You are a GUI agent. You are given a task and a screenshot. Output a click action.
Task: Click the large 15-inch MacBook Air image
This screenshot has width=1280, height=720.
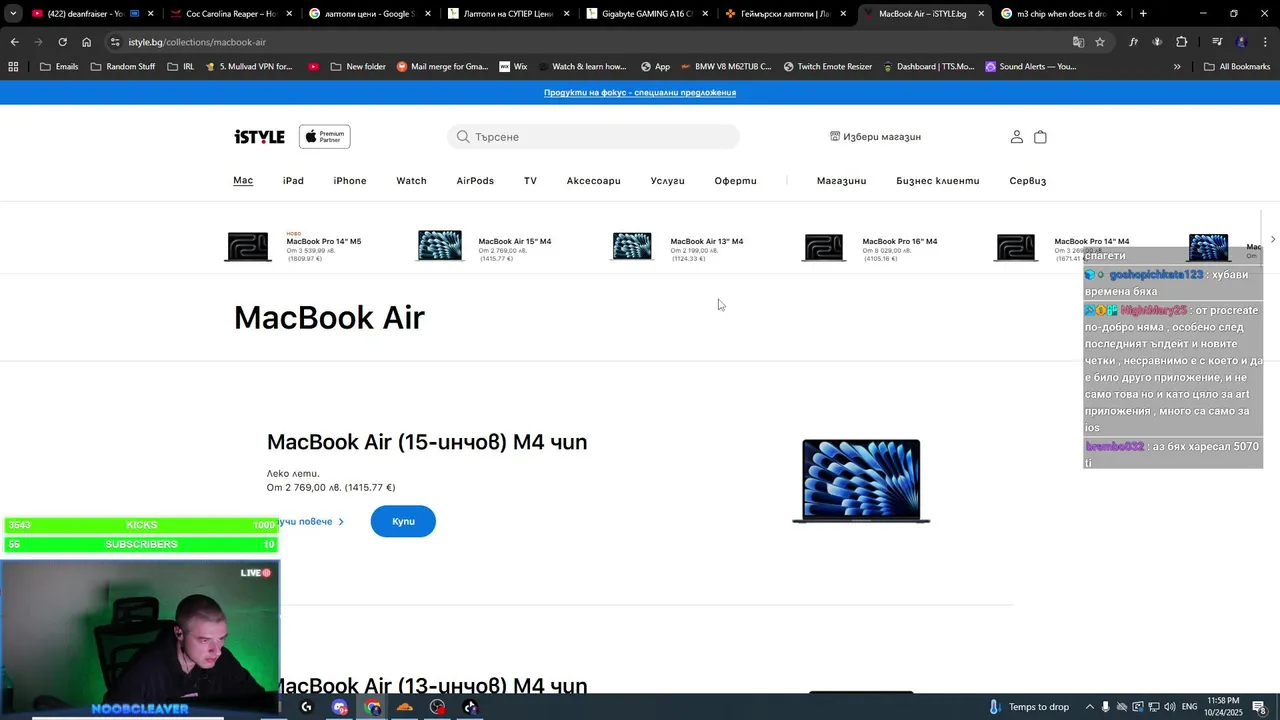point(861,481)
